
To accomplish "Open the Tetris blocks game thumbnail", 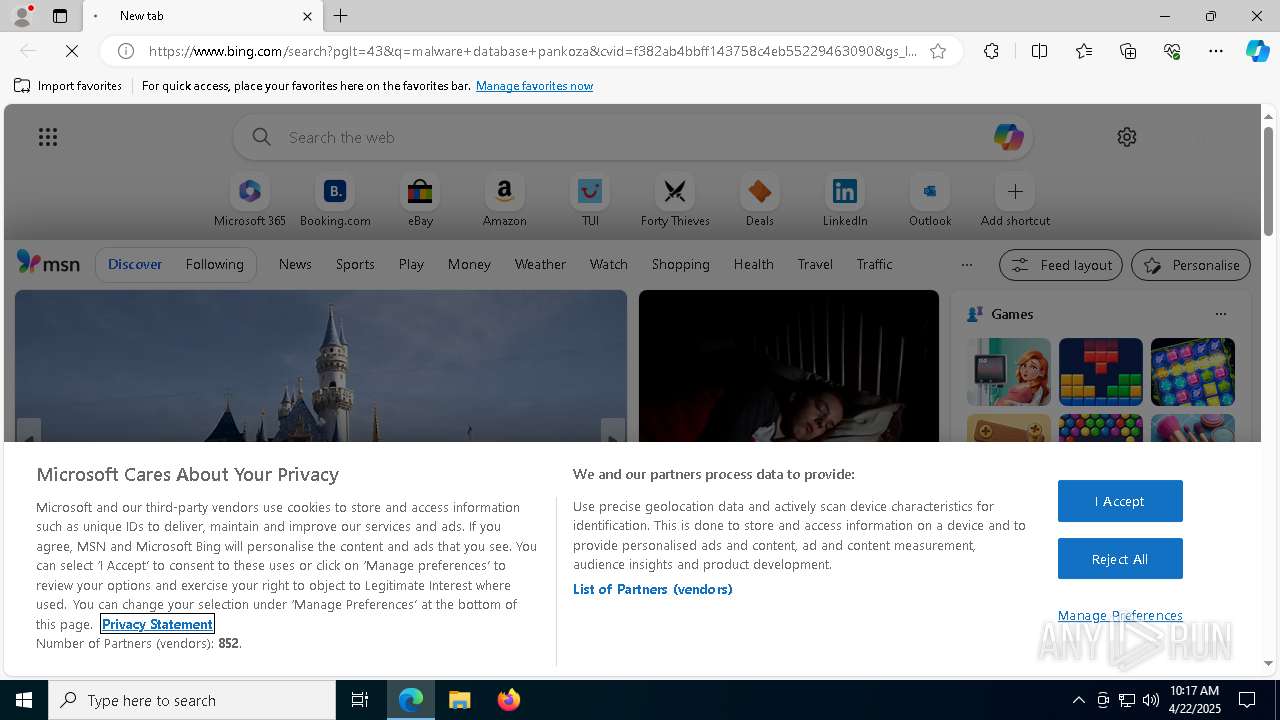I will tap(1101, 372).
